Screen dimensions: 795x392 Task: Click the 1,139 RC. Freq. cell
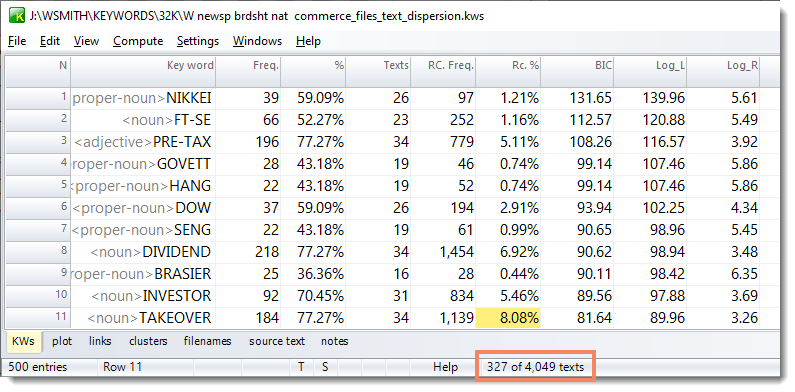(x=443, y=318)
